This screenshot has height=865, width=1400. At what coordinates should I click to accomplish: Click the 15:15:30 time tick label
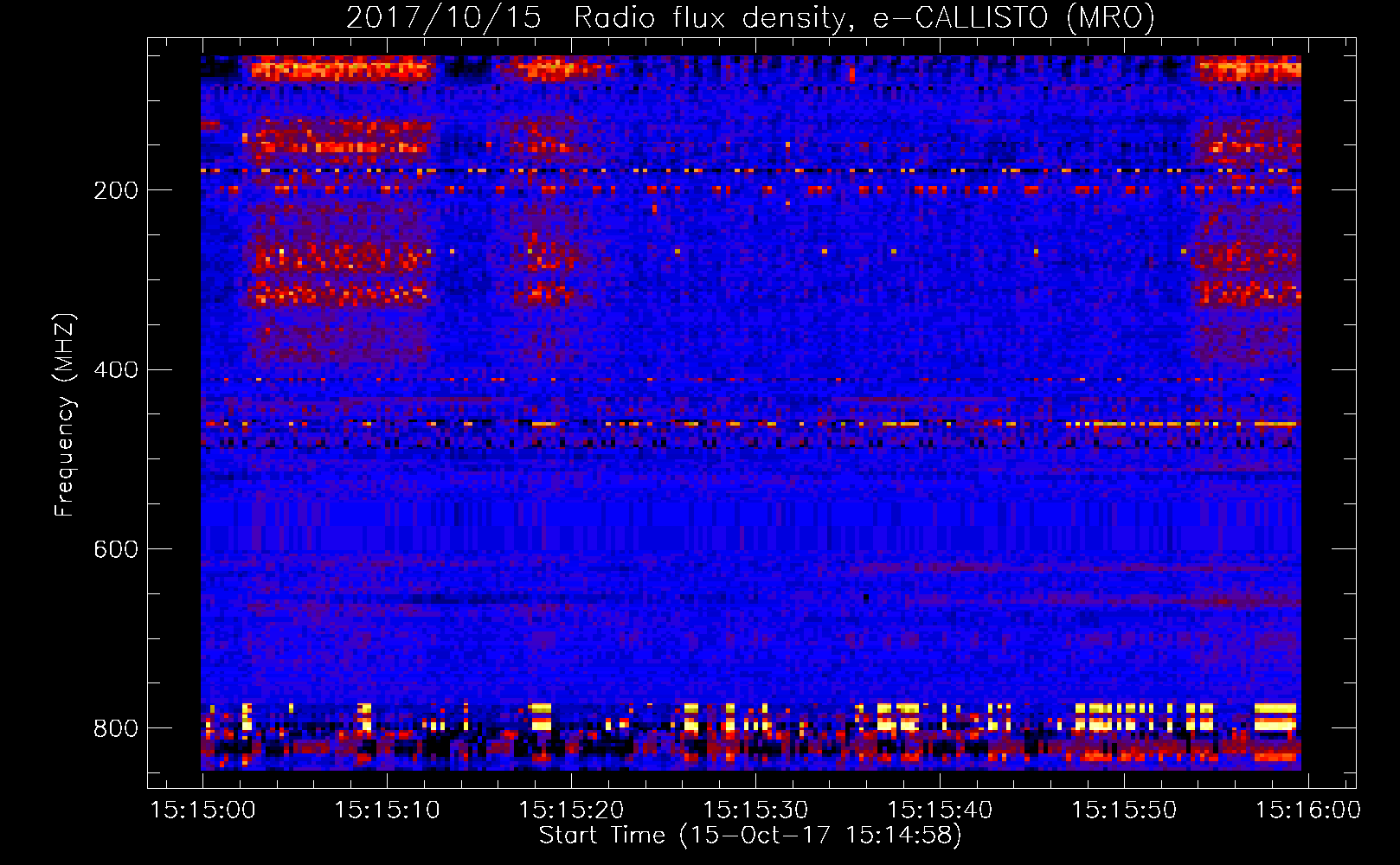[x=755, y=811]
